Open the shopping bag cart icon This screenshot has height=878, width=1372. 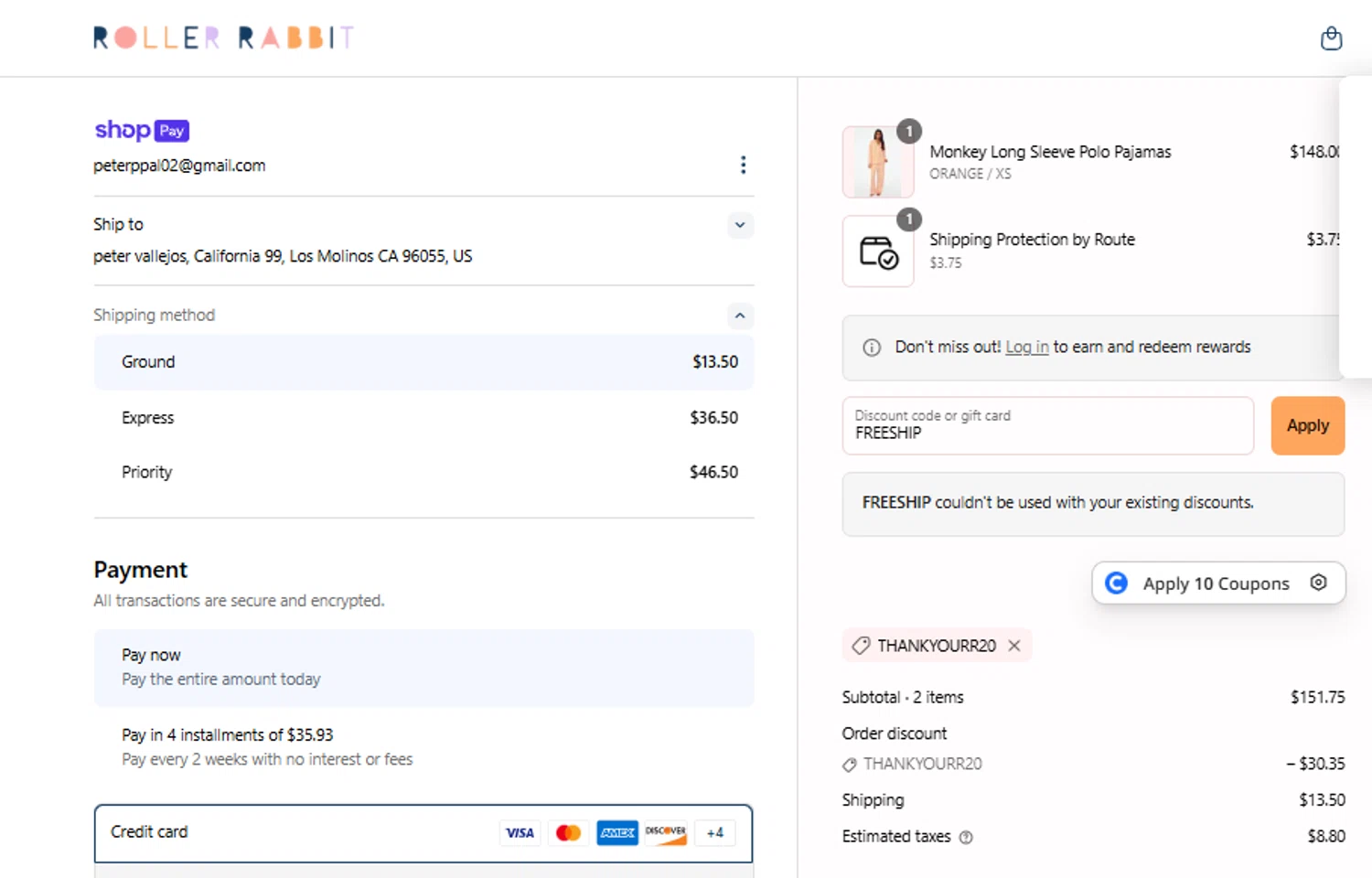(x=1331, y=37)
